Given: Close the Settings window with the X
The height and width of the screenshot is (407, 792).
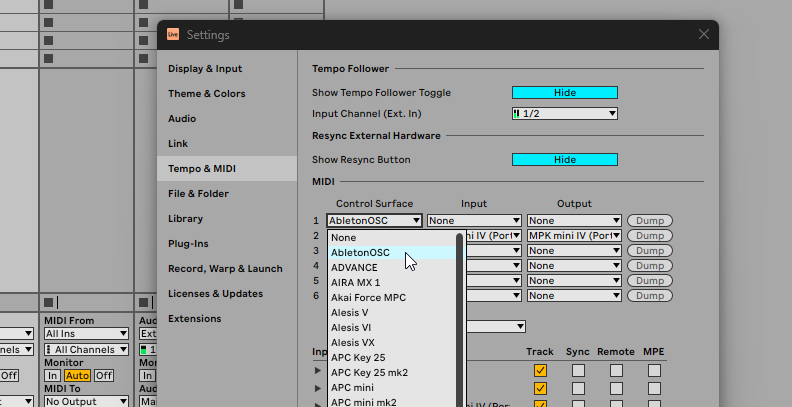Looking at the screenshot, I should pyautogui.click(x=704, y=34).
